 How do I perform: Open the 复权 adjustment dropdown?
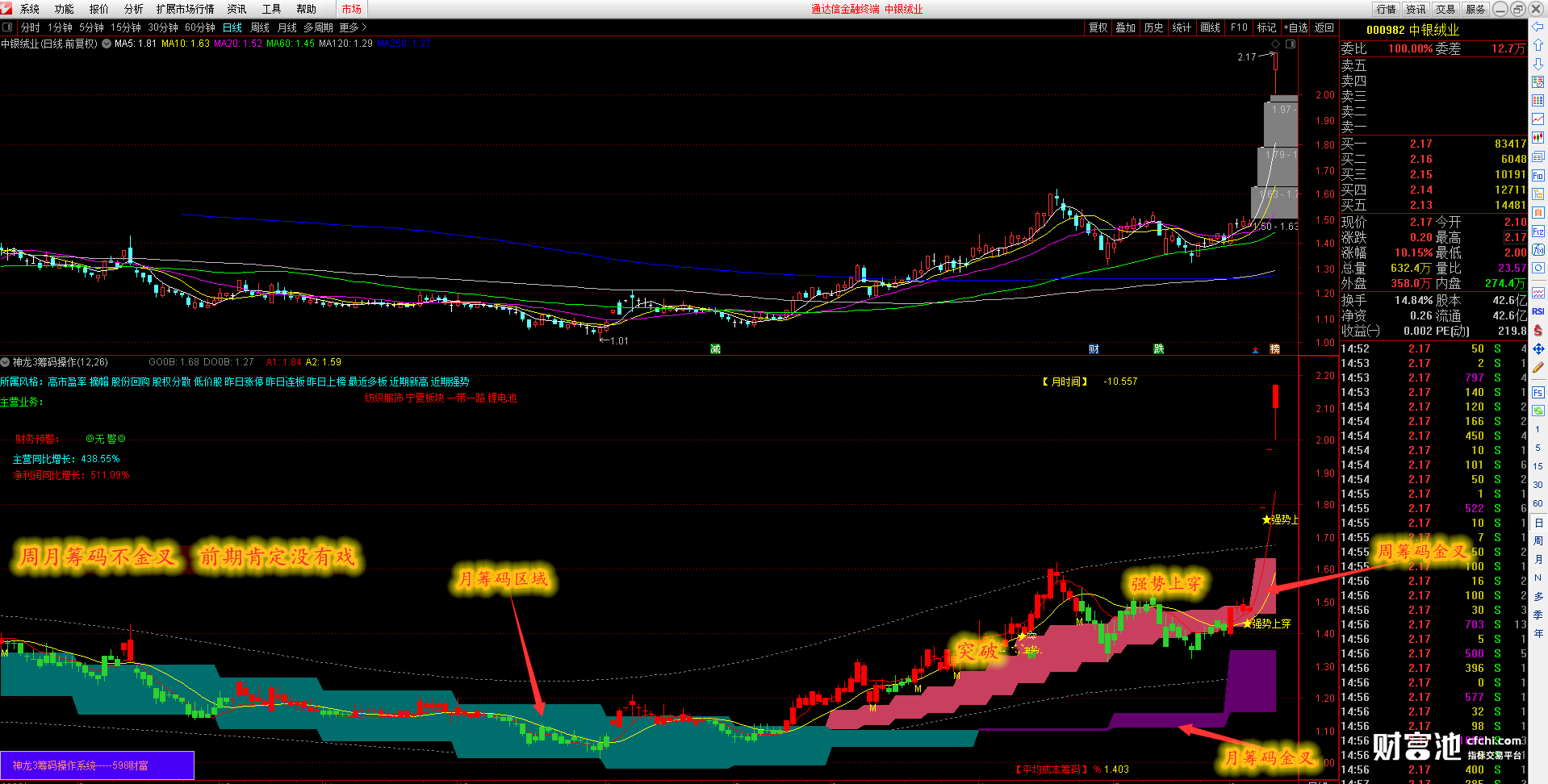tap(1098, 27)
